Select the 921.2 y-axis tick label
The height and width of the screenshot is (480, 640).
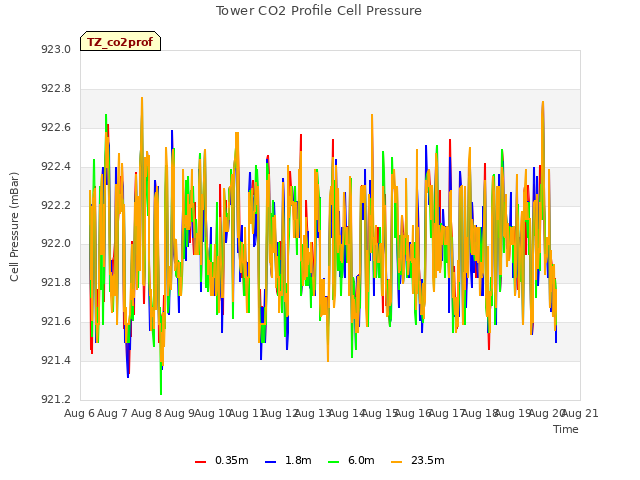tap(56, 399)
